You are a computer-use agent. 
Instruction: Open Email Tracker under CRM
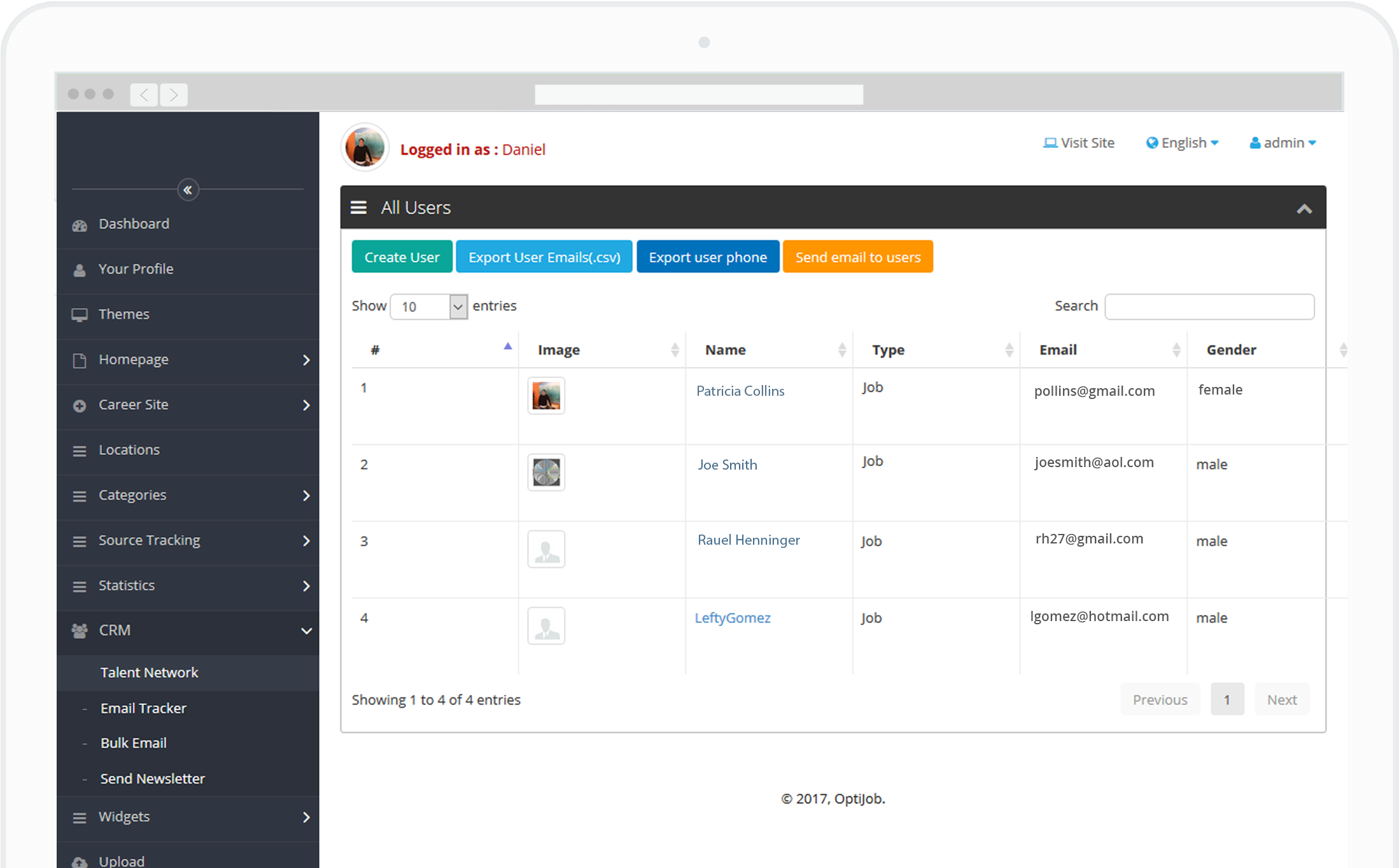click(x=143, y=708)
